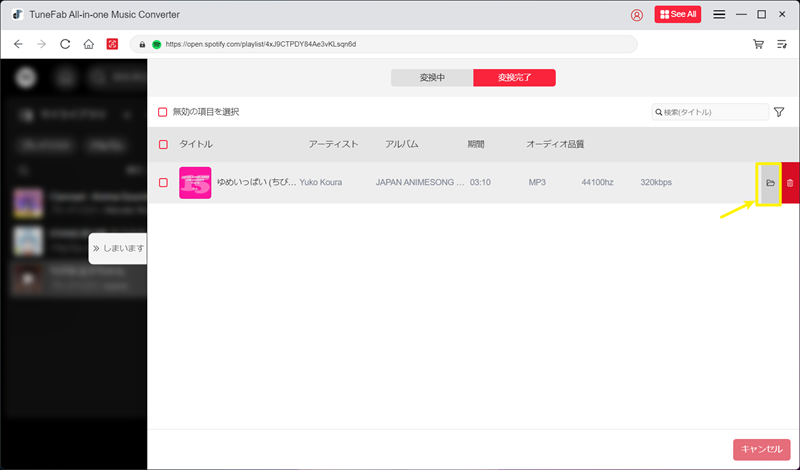Click the track title ゆめいっぱい
Viewport: 800px width, 470px height.
coord(257,182)
